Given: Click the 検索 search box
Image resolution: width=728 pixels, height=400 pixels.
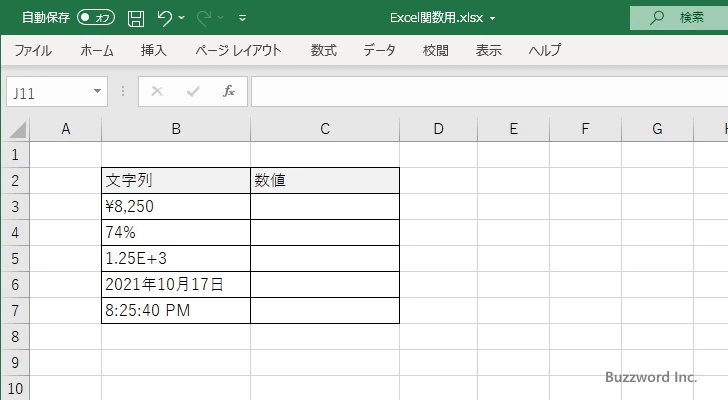Looking at the screenshot, I should coord(679,18).
